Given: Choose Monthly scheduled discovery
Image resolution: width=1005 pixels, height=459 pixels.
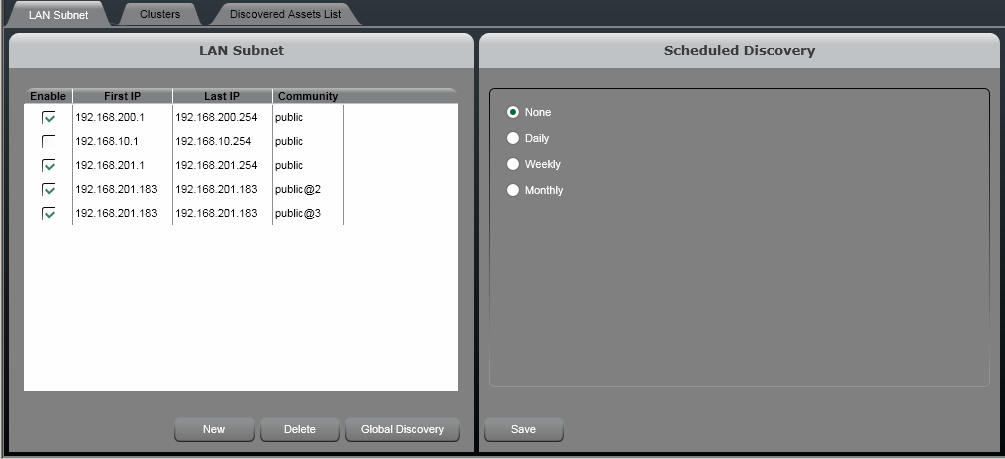Looking at the screenshot, I should (x=514, y=190).
